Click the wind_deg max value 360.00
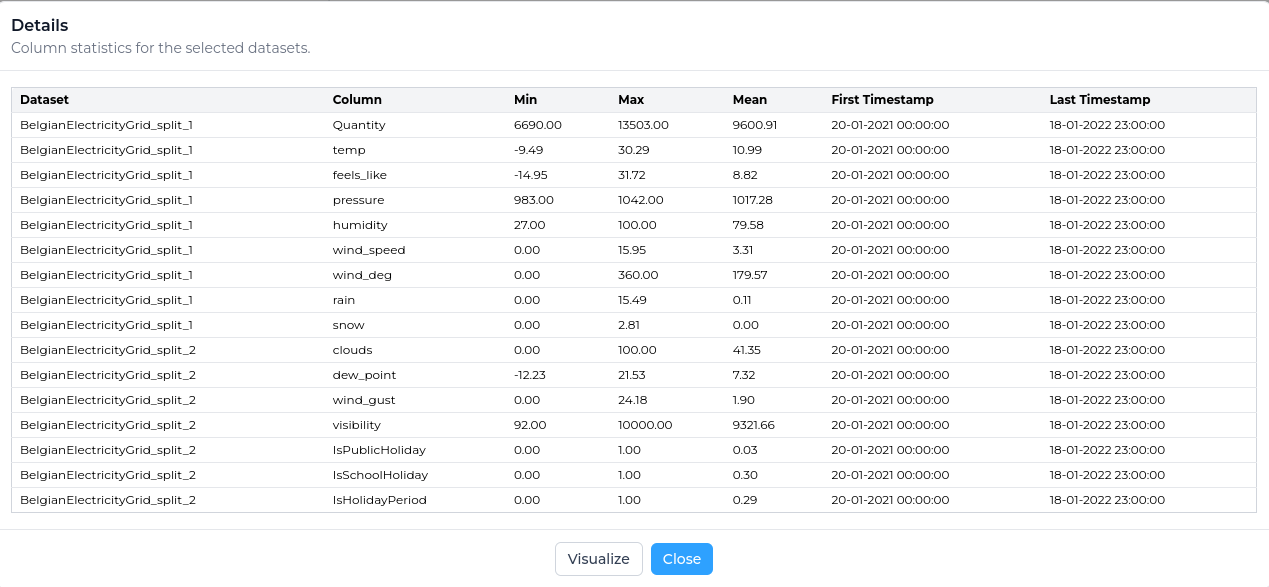The width and height of the screenshot is (1269, 587). pos(638,275)
